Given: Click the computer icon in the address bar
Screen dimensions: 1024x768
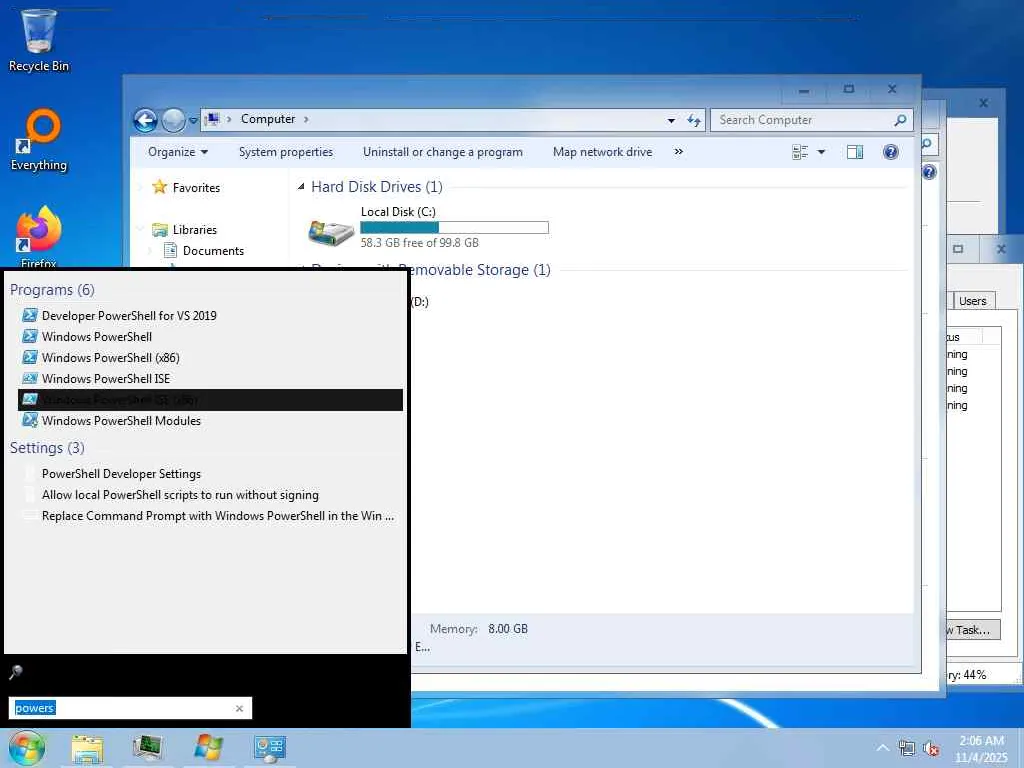Looking at the screenshot, I should [212, 120].
